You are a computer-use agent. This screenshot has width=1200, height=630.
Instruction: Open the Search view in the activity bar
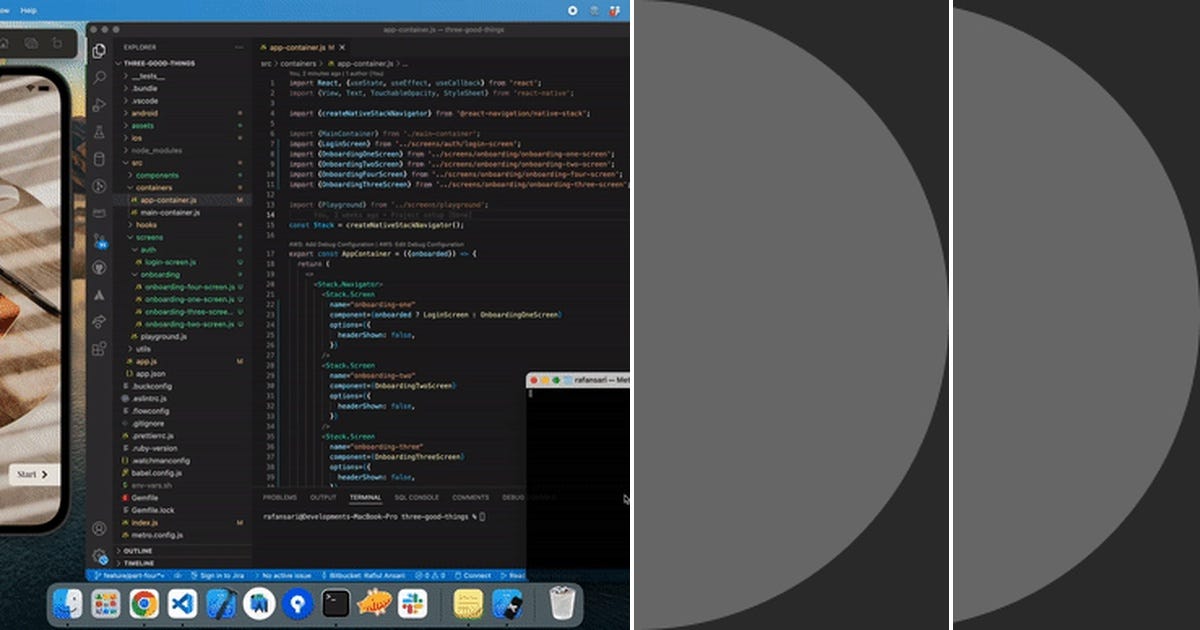[99, 77]
